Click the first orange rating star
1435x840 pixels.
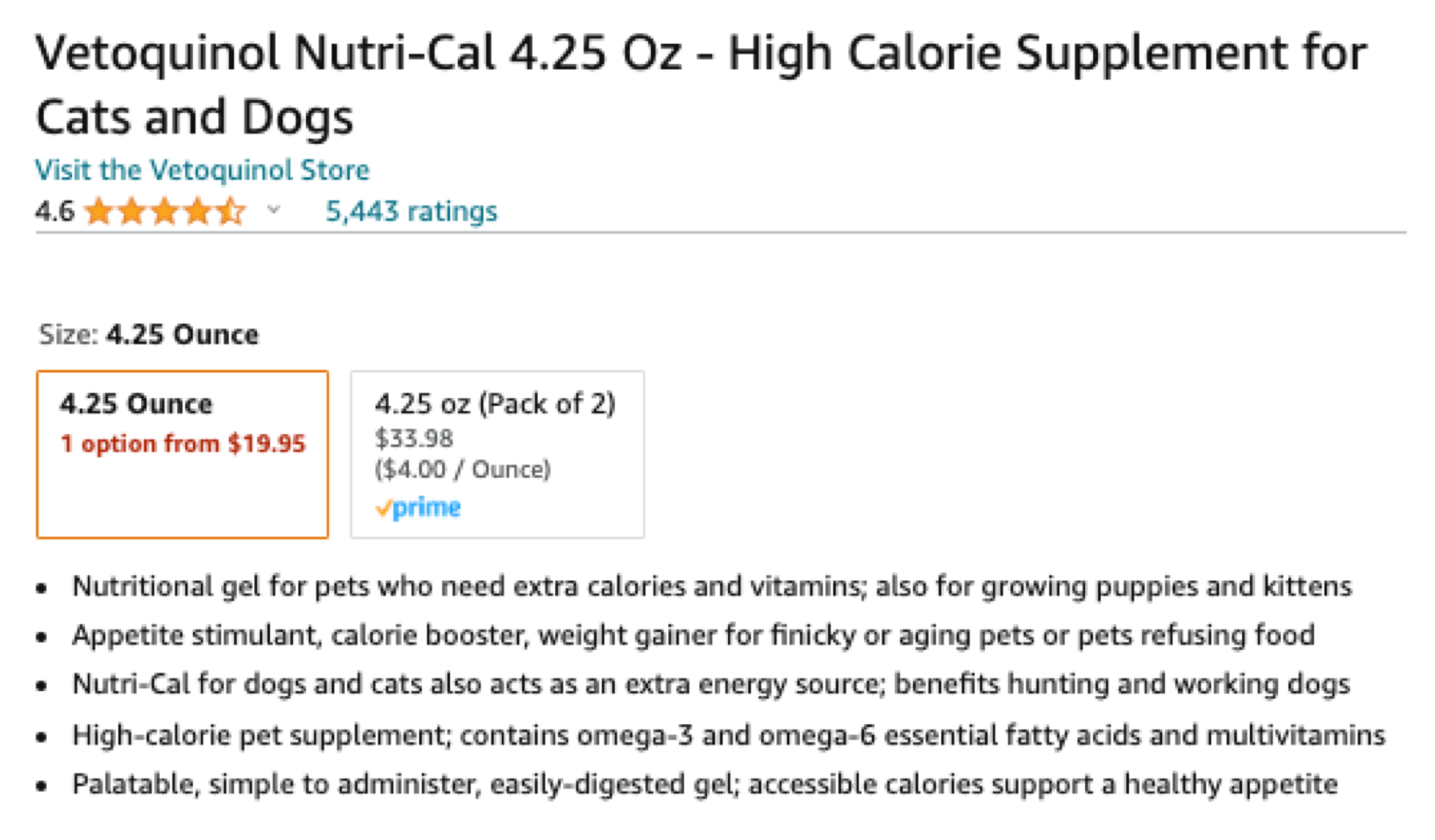click(x=99, y=211)
